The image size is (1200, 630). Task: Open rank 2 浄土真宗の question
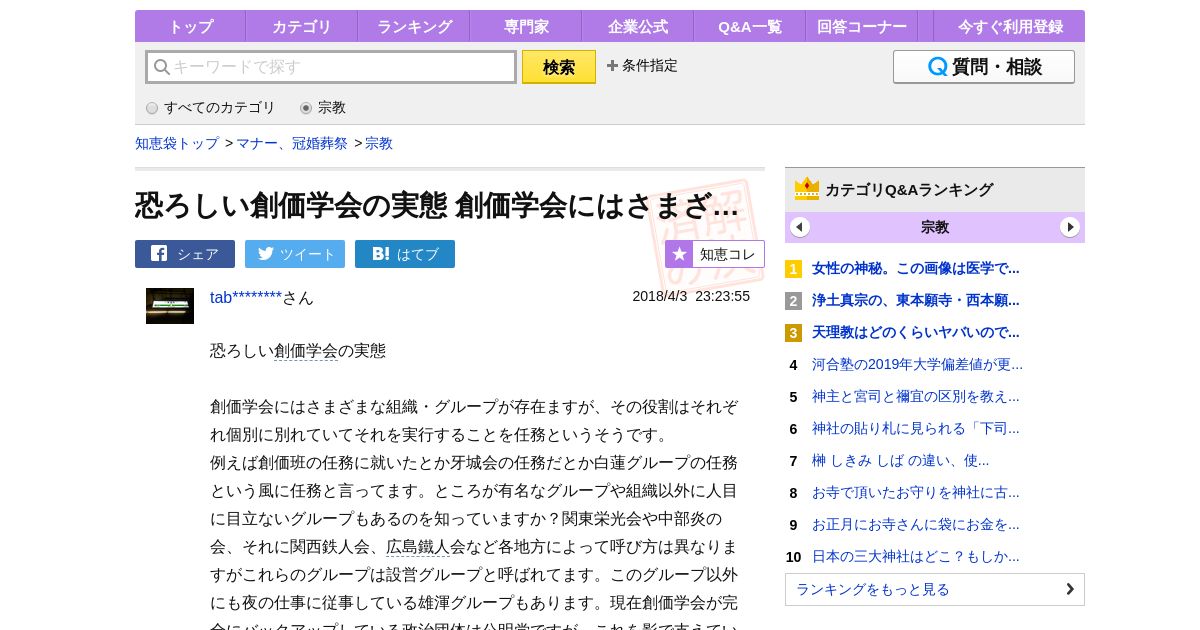(916, 300)
